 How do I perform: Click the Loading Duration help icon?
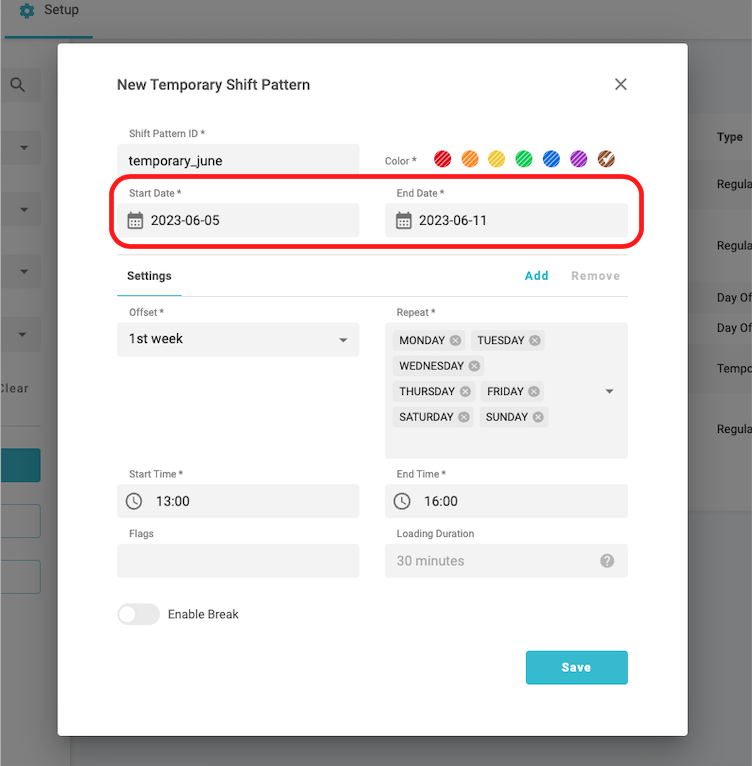click(607, 561)
